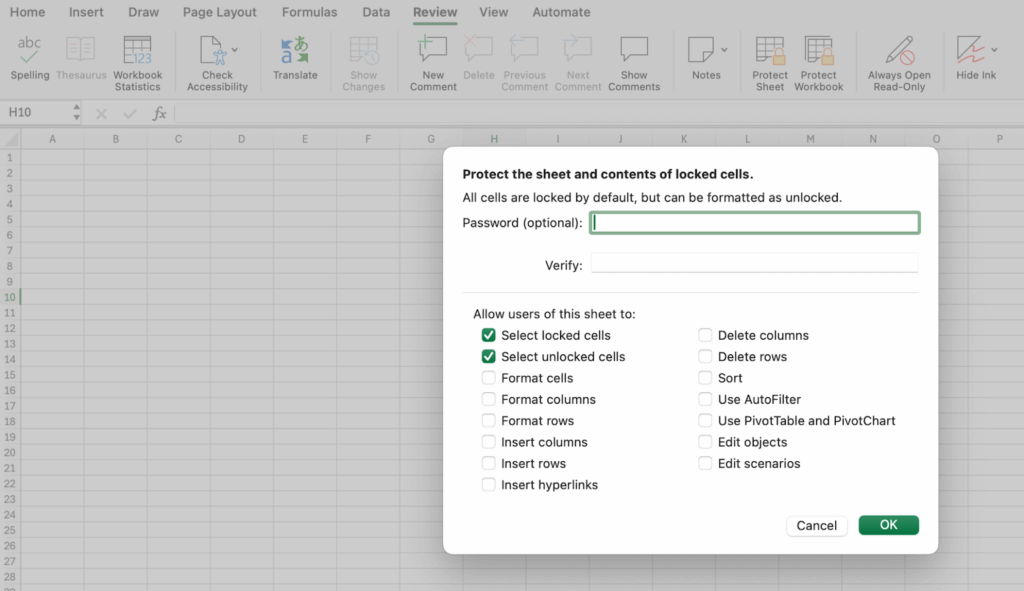
Task: Enable the Format cells checkbox
Action: (x=488, y=378)
